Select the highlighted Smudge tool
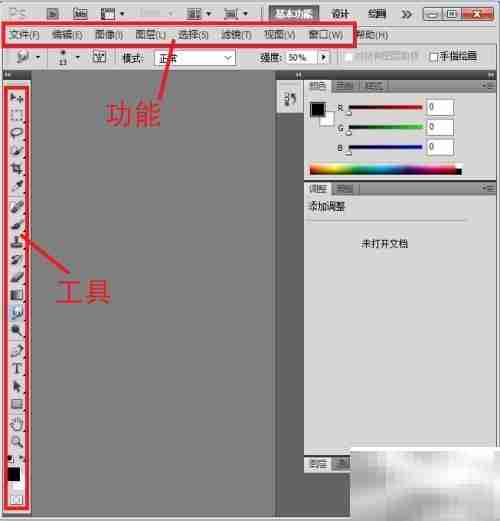This screenshot has height=521, width=500. click(17, 312)
